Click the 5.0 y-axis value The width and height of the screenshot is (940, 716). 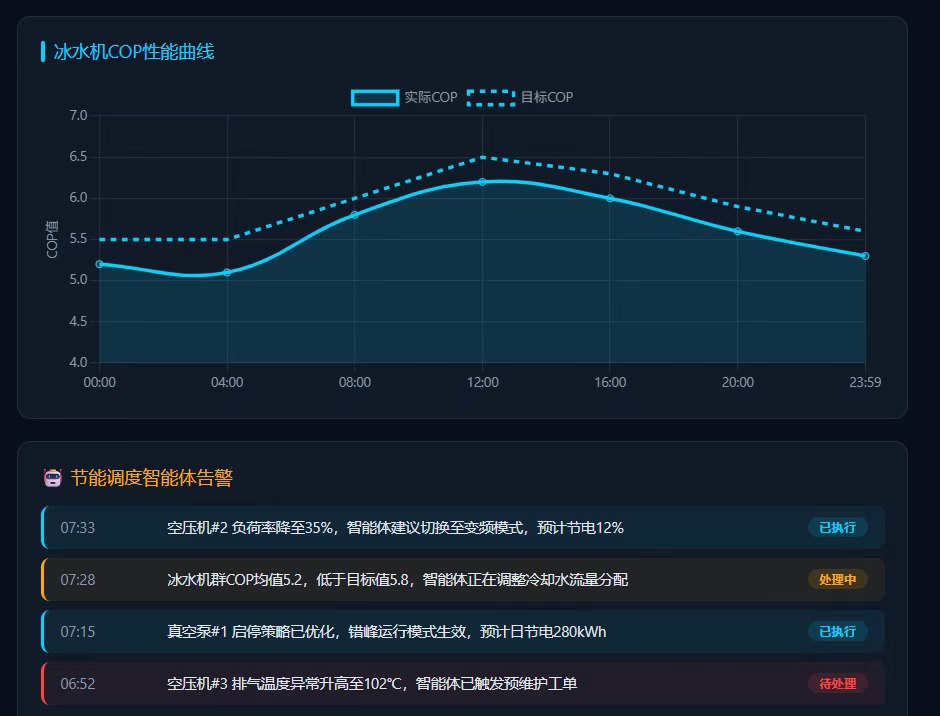(x=79, y=279)
